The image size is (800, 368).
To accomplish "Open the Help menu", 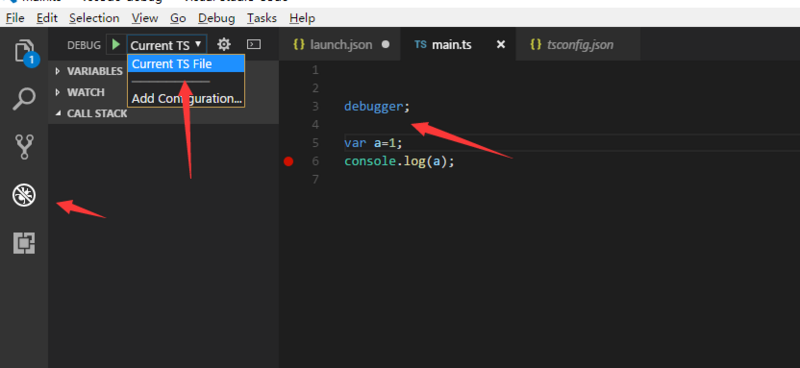I will tap(302, 18).
